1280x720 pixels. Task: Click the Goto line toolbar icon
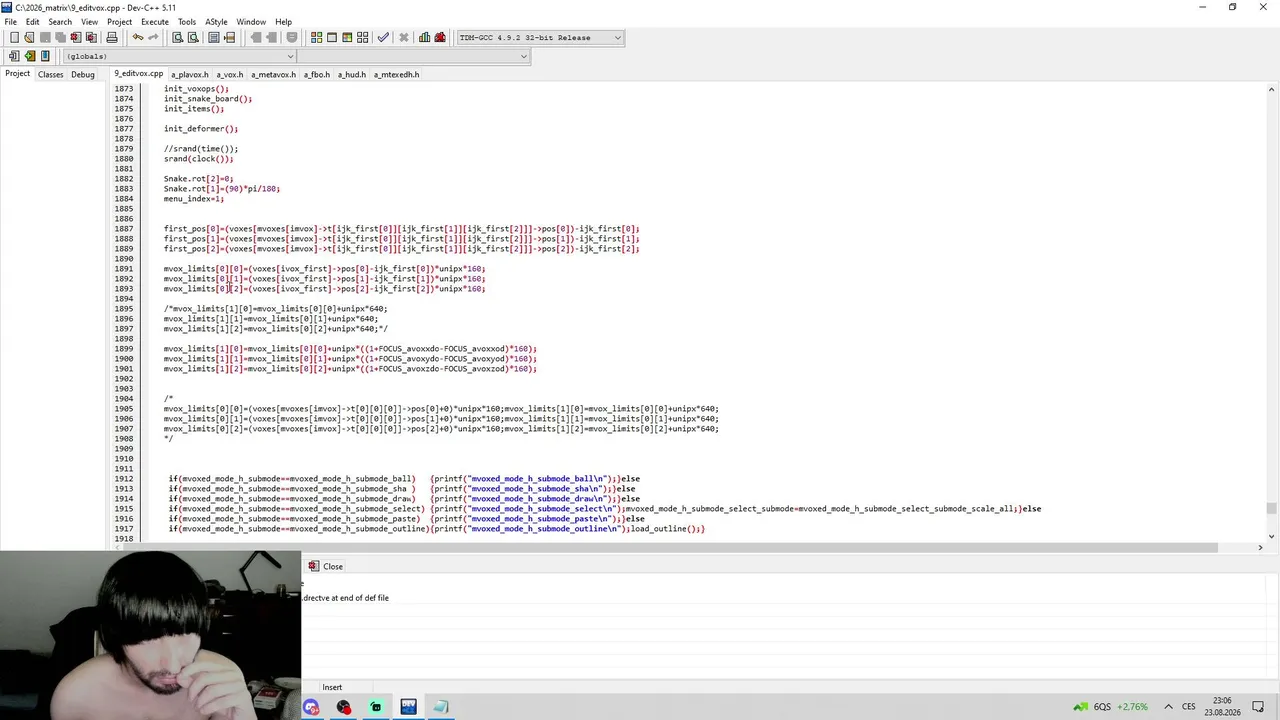[x=229, y=38]
